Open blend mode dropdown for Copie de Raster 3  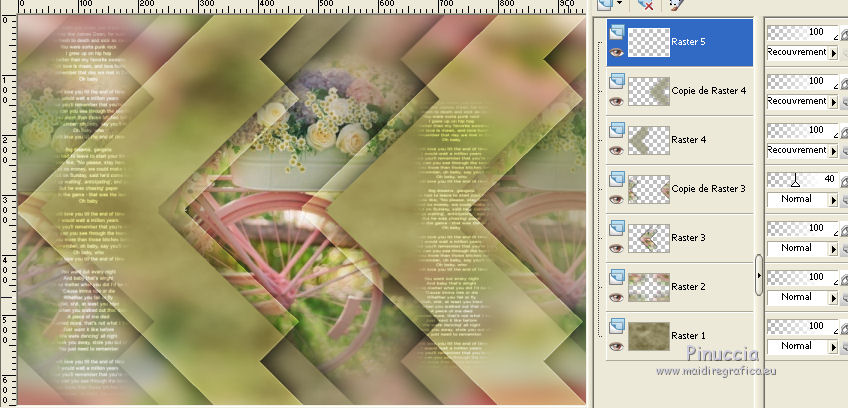834,200
